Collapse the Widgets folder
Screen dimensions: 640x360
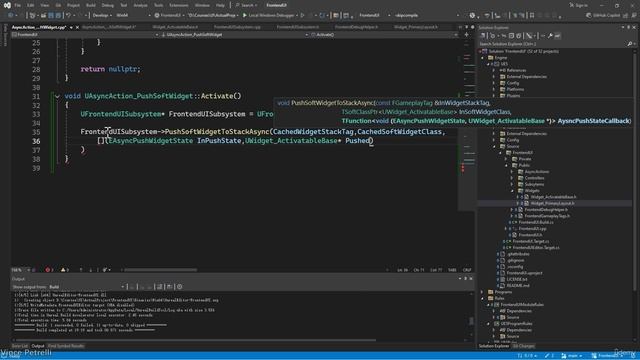click(512, 191)
